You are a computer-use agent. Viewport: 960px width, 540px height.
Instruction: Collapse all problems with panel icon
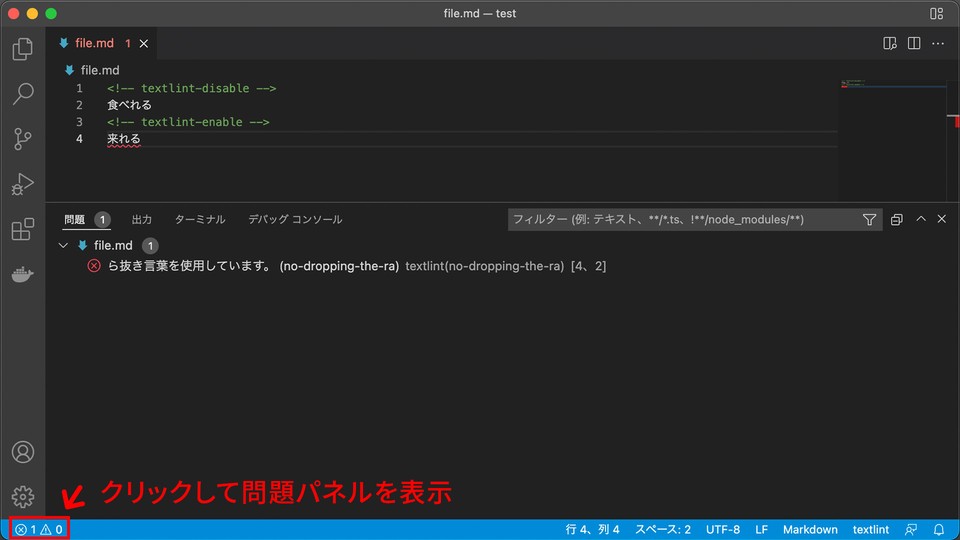(896, 219)
